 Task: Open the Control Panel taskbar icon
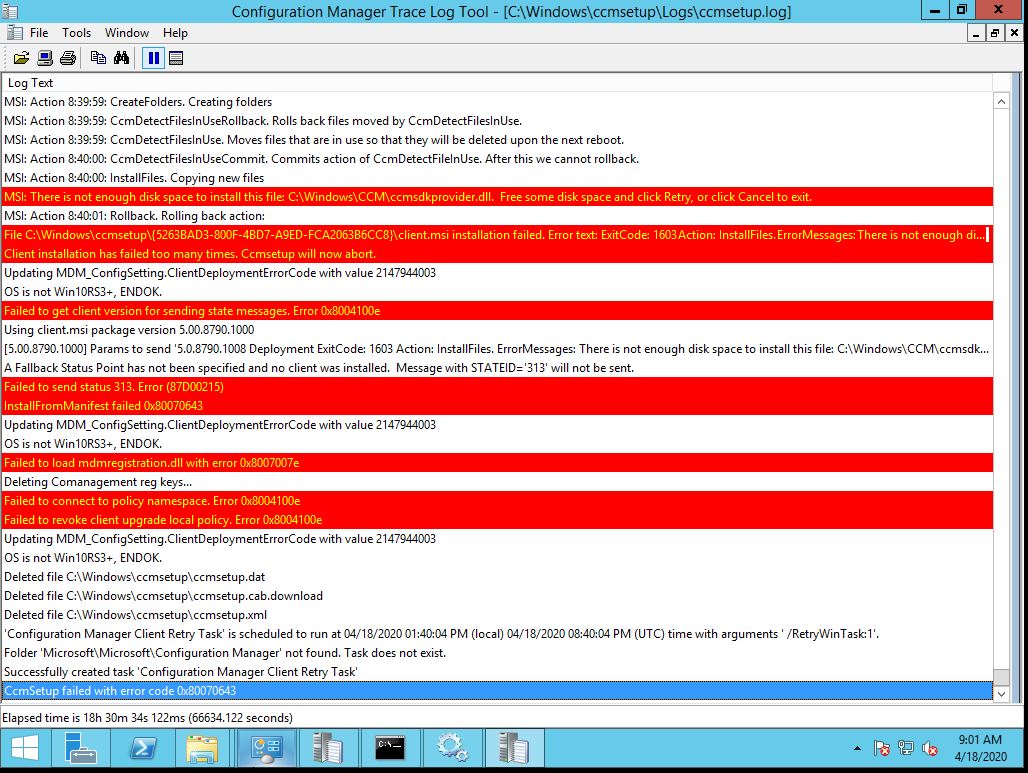click(266, 748)
